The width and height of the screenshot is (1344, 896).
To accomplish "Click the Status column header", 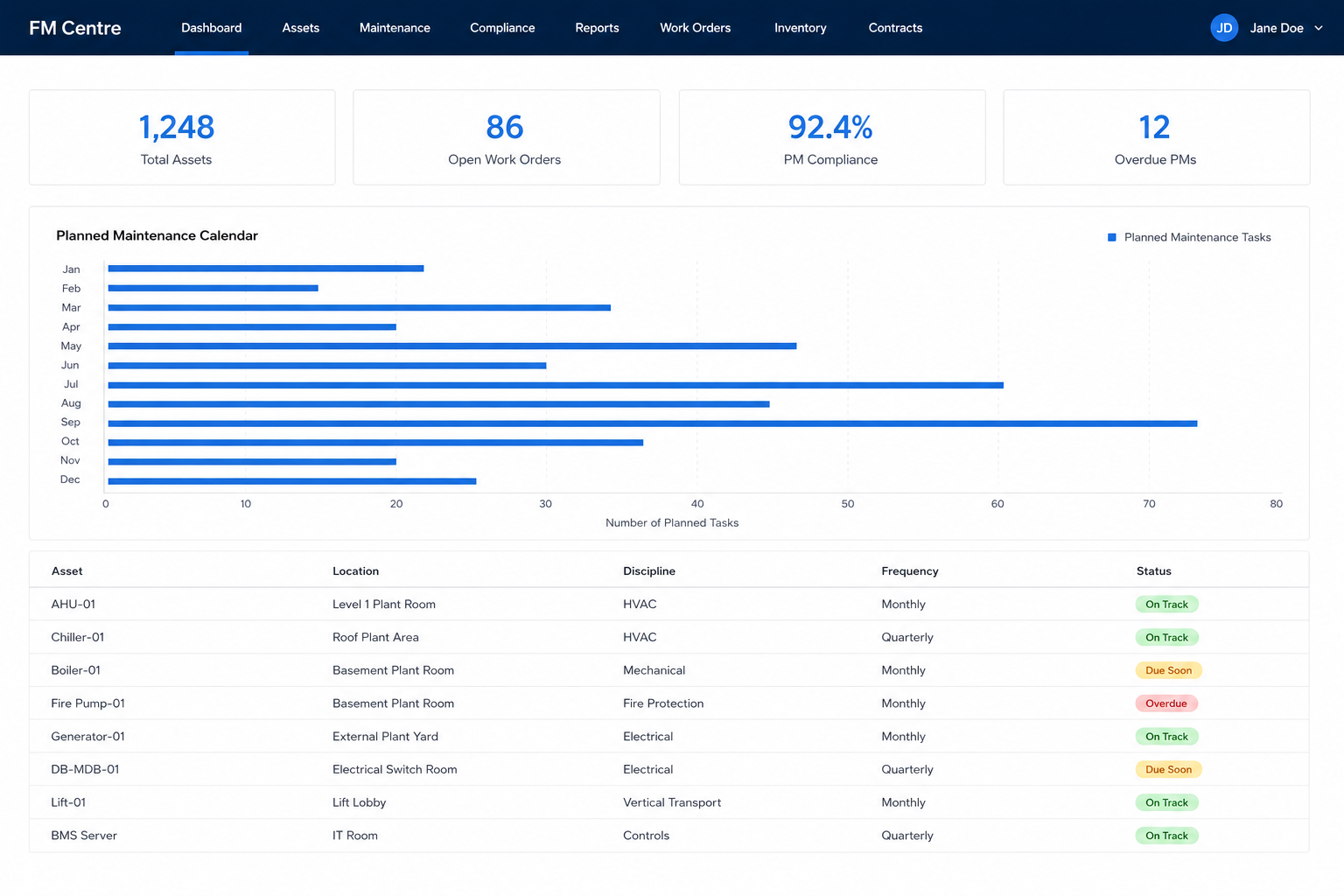I will [x=1154, y=571].
